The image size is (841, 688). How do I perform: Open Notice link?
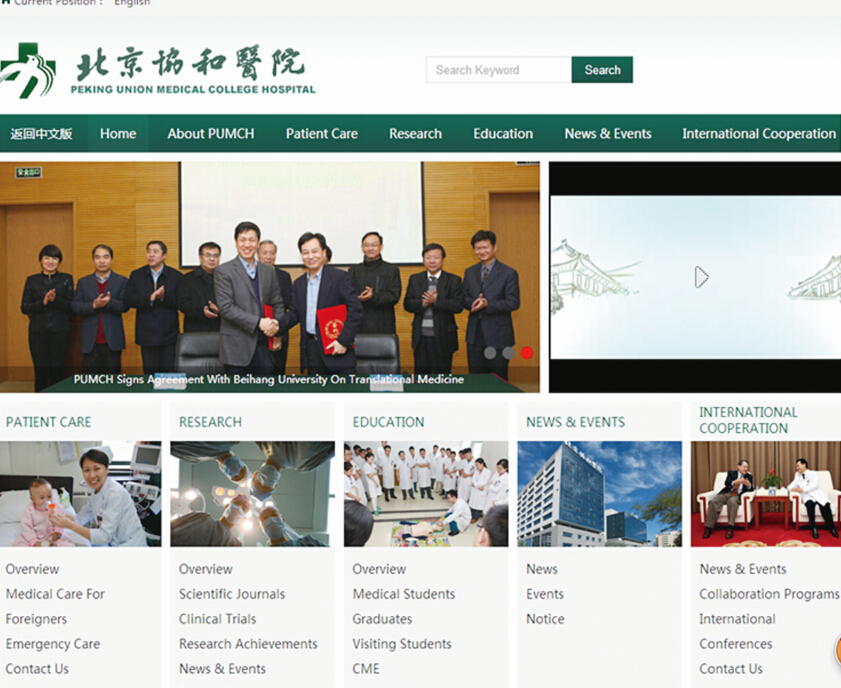[x=545, y=619]
